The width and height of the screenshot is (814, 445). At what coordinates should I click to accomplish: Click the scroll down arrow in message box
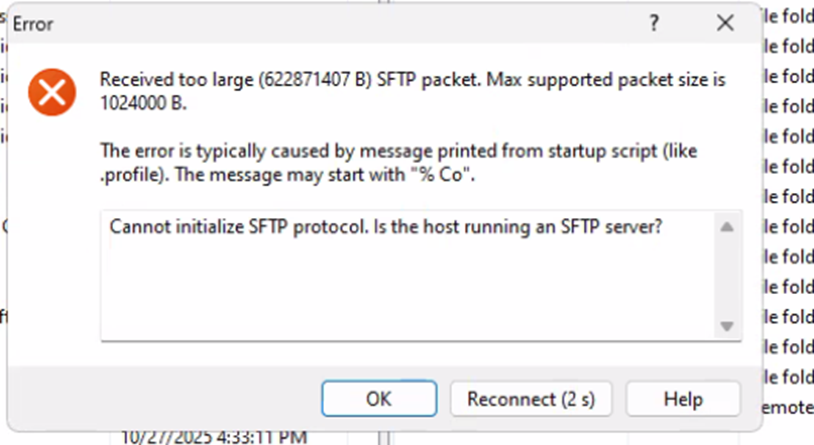tap(727, 325)
